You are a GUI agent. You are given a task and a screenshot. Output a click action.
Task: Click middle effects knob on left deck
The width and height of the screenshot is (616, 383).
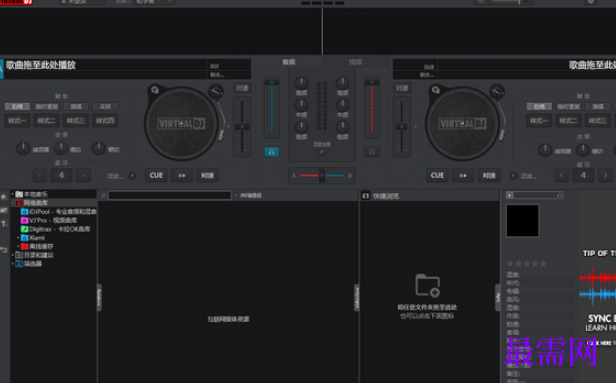click(60, 148)
